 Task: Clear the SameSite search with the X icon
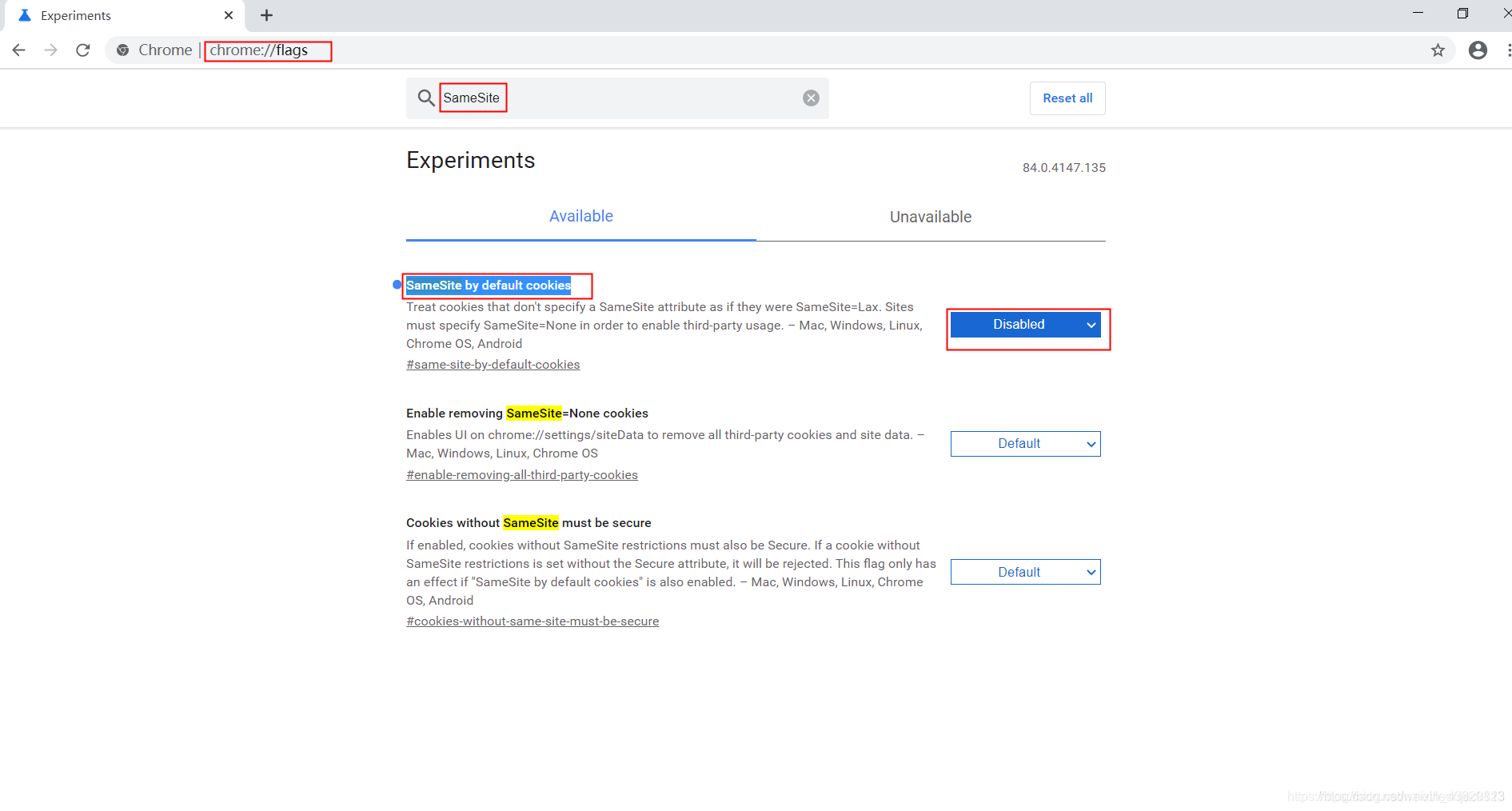811,98
